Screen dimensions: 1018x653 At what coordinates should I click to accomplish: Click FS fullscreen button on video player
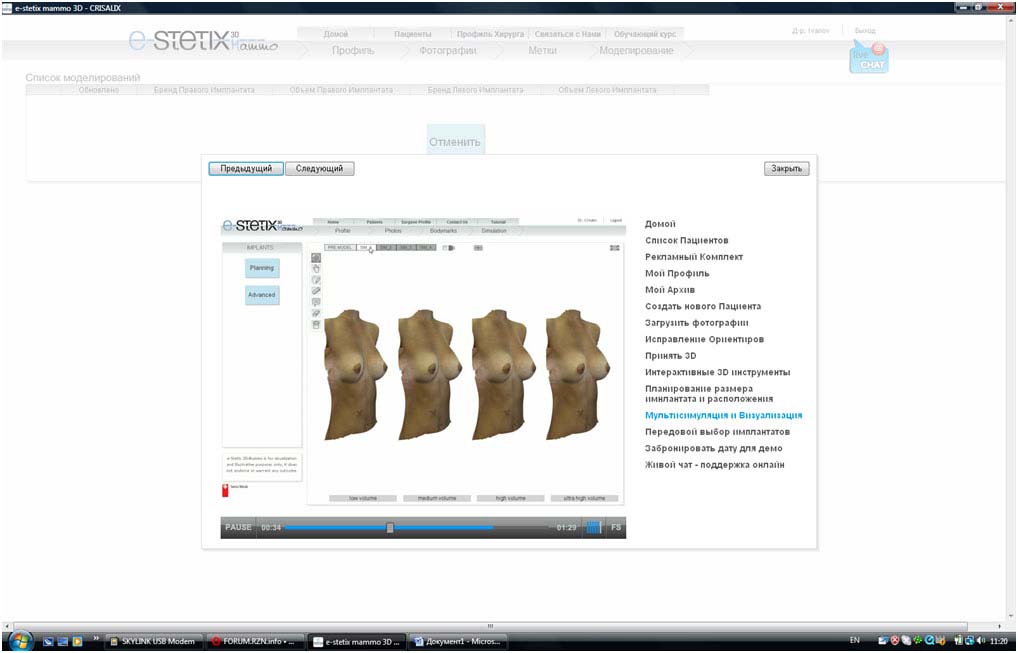(615, 527)
